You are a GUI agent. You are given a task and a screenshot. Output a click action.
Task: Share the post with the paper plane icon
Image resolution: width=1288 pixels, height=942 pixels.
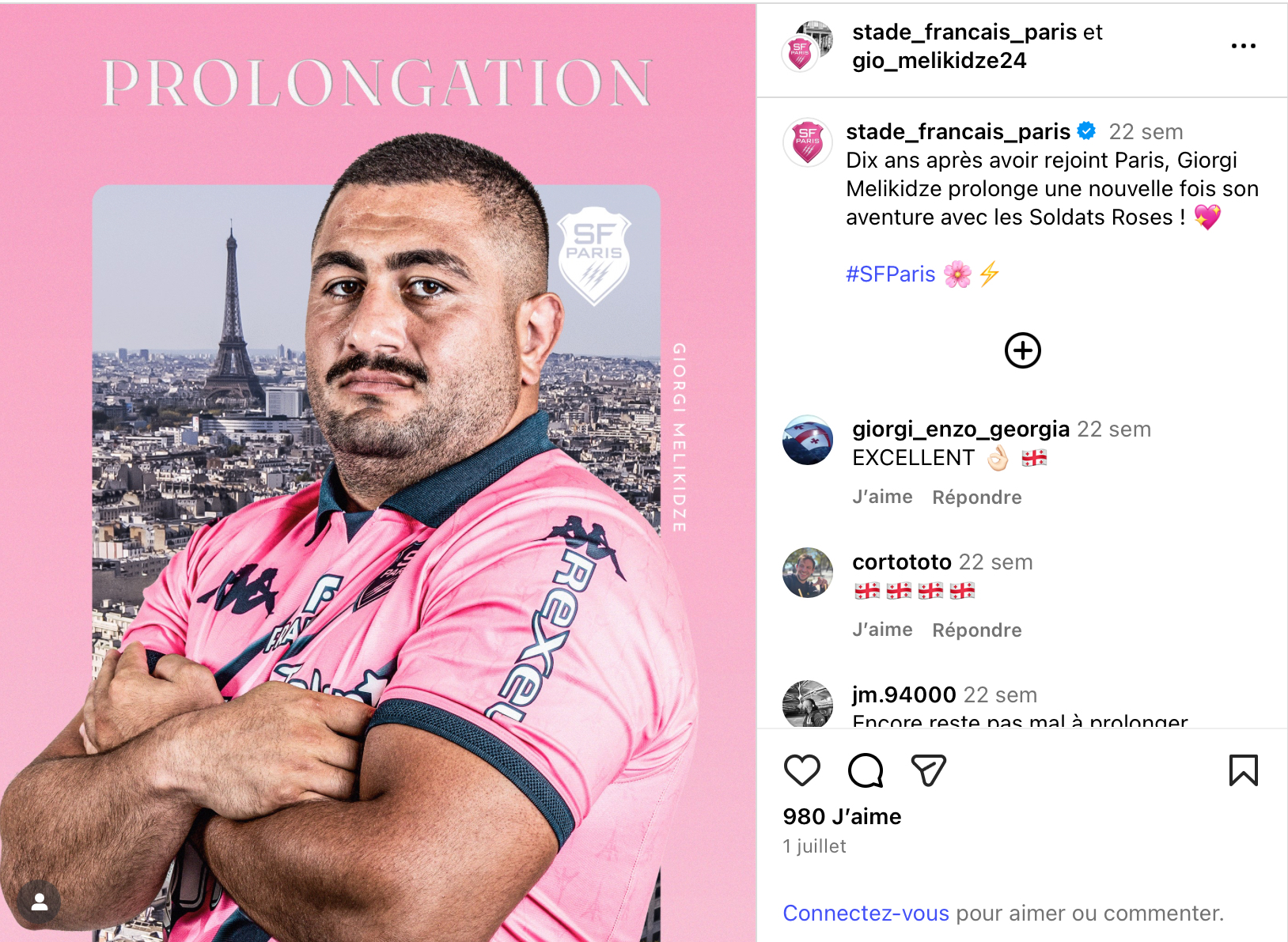pyautogui.click(x=929, y=770)
